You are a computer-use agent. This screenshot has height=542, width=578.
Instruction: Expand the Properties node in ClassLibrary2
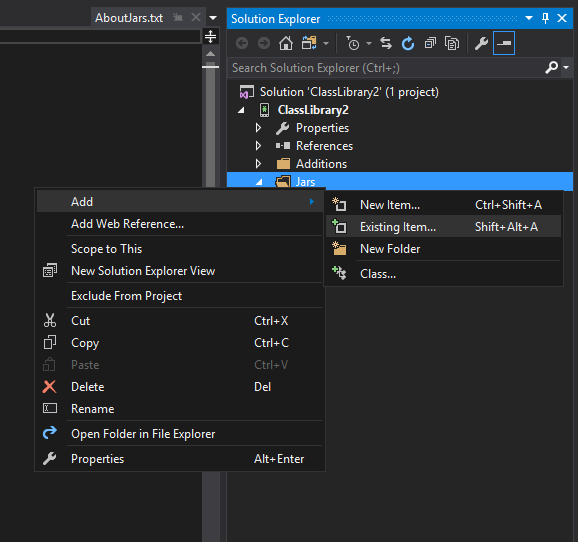tap(258, 128)
